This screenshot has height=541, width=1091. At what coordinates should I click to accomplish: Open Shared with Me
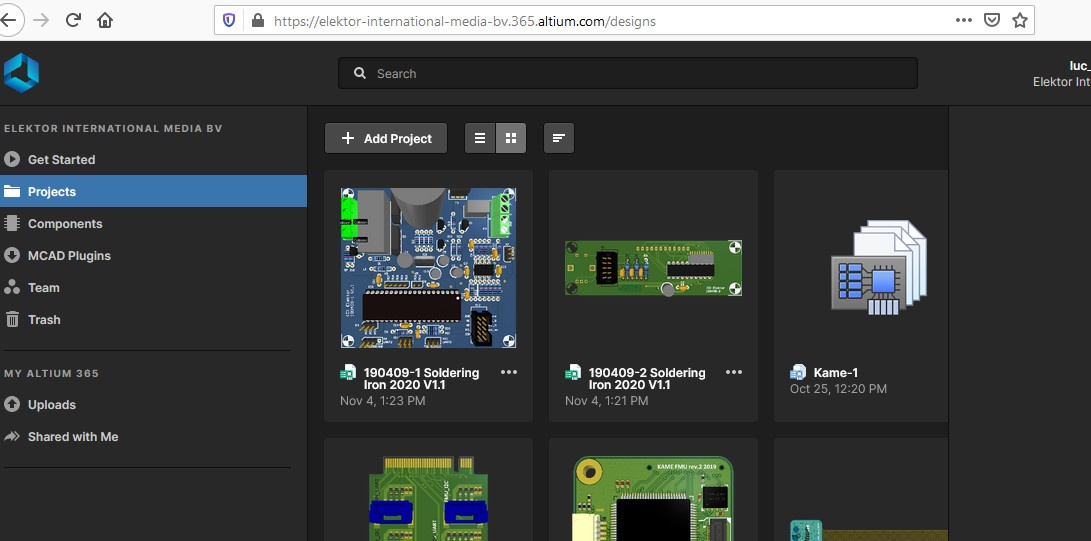click(x=153, y=437)
